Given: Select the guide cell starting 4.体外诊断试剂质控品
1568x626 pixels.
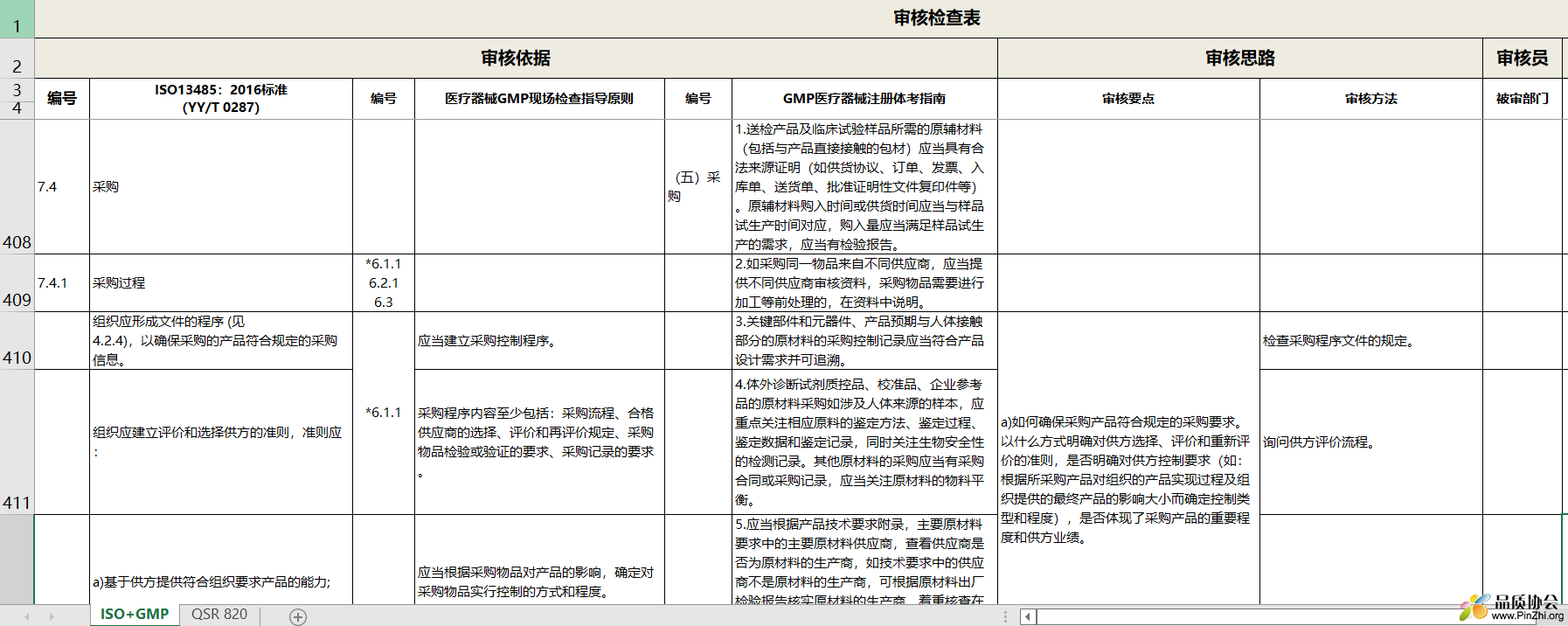Looking at the screenshot, I should [864, 442].
